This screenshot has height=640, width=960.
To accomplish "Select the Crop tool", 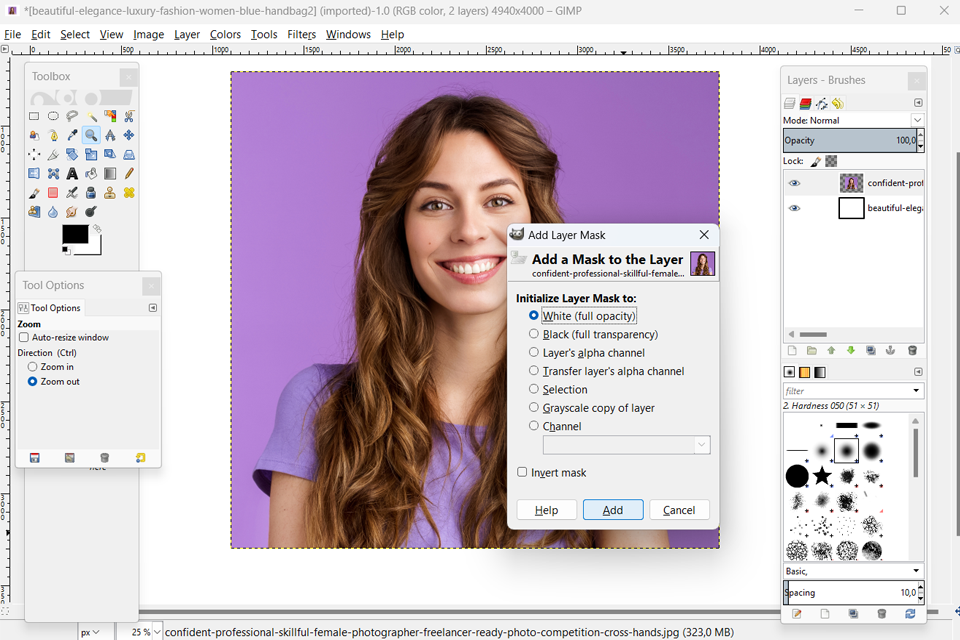I will click(x=53, y=154).
